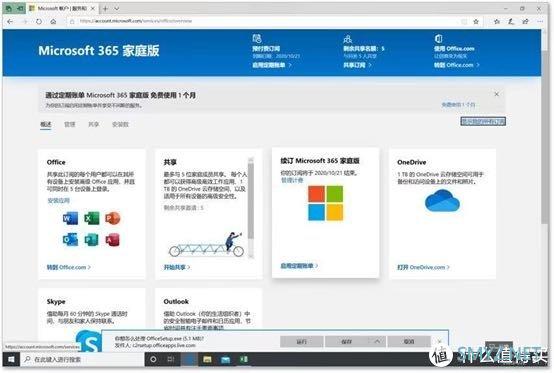Image resolution: width=554 pixels, height=373 pixels.
Task: Open the Windows Start menu
Action: pos(11,360)
